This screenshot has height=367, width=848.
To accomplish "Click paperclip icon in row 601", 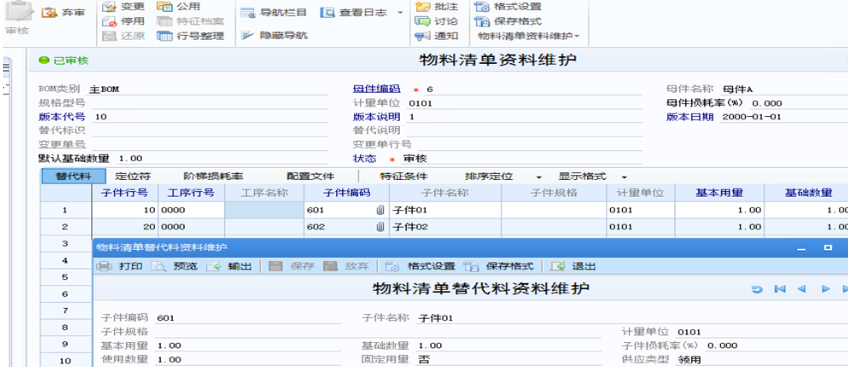I will [x=380, y=210].
